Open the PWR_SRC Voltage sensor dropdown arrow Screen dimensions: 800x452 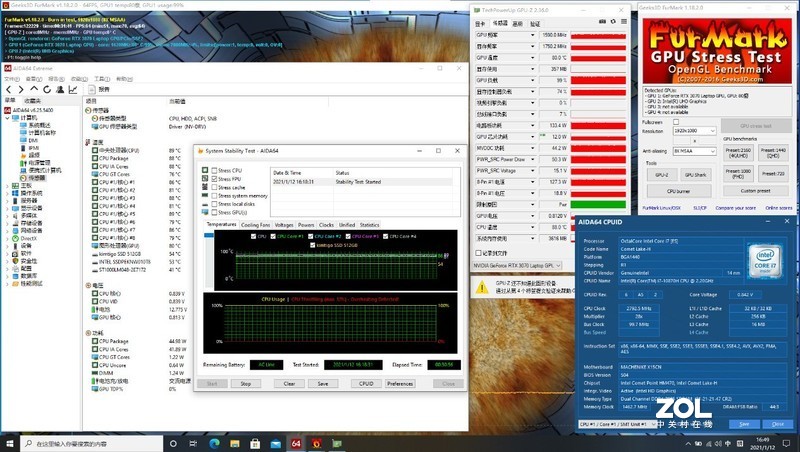pos(533,171)
